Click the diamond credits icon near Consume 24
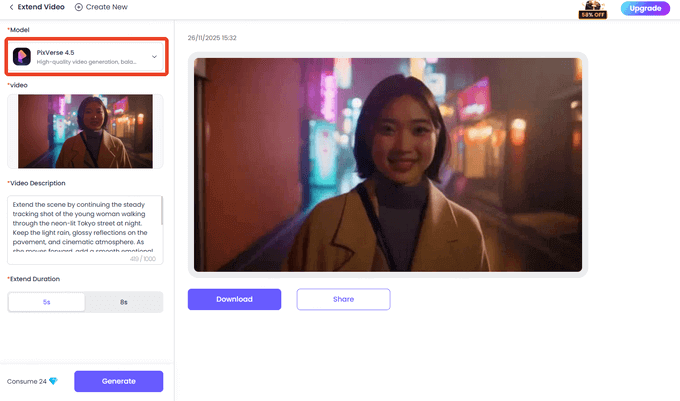 [53, 381]
